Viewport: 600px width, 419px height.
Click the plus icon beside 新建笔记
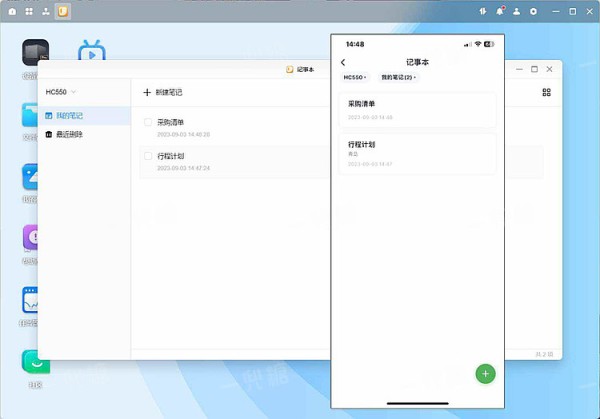pyautogui.click(x=147, y=92)
